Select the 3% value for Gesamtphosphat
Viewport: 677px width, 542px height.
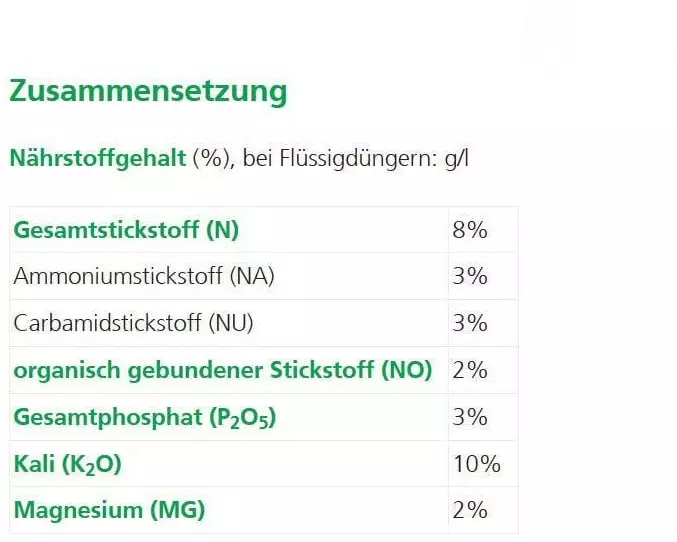[469, 417]
